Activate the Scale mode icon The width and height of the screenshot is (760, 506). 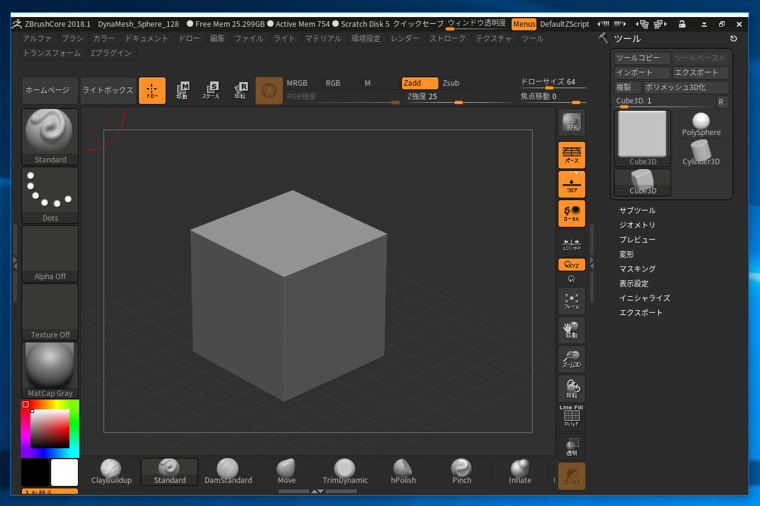211,91
